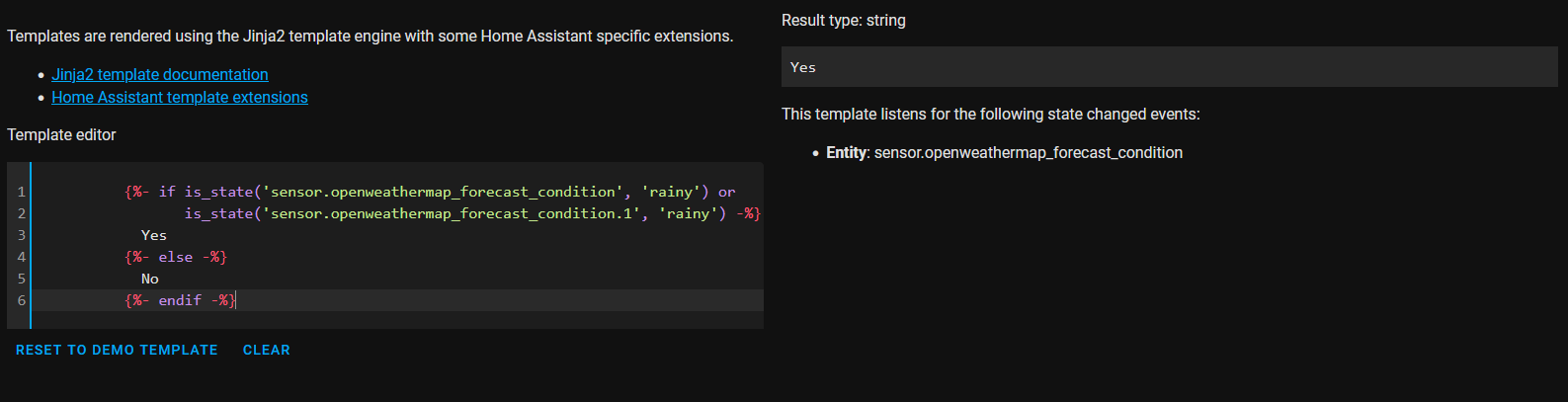The image size is (1568, 402).
Task: Click the 'Yes' text on editor line 3
Action: [x=154, y=235]
